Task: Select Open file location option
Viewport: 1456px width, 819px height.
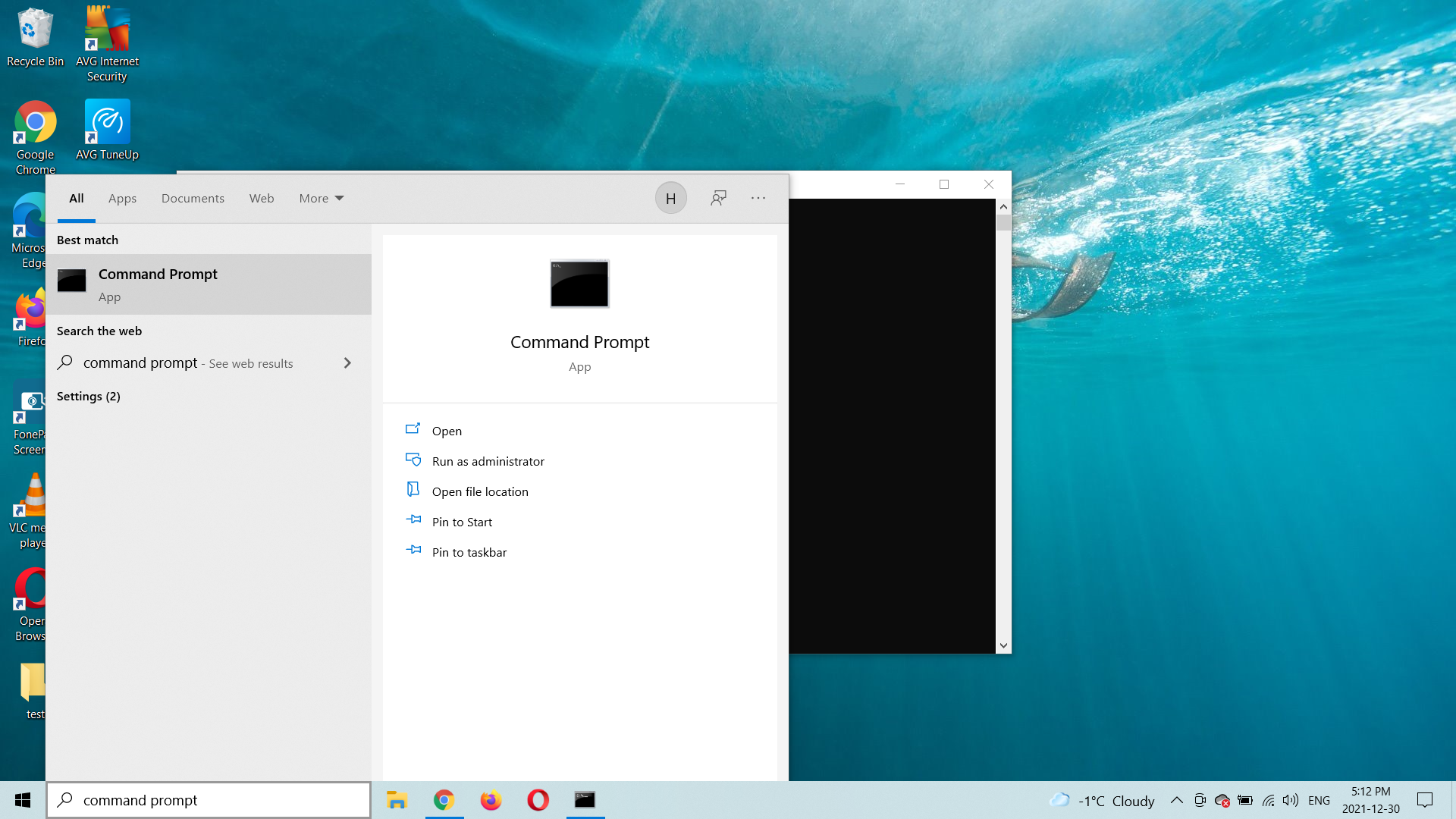Action: click(x=480, y=491)
